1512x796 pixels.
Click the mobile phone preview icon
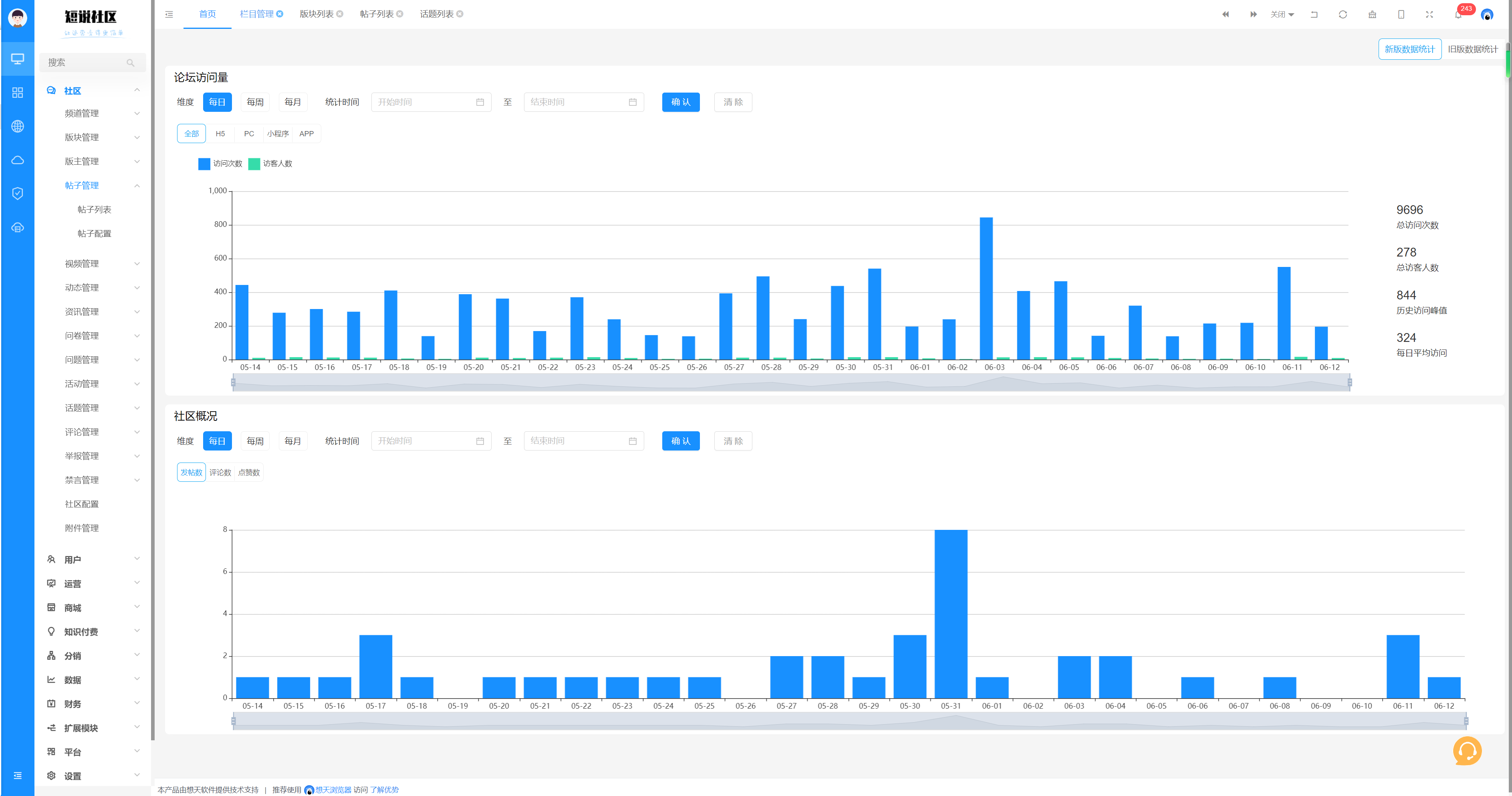click(1401, 14)
